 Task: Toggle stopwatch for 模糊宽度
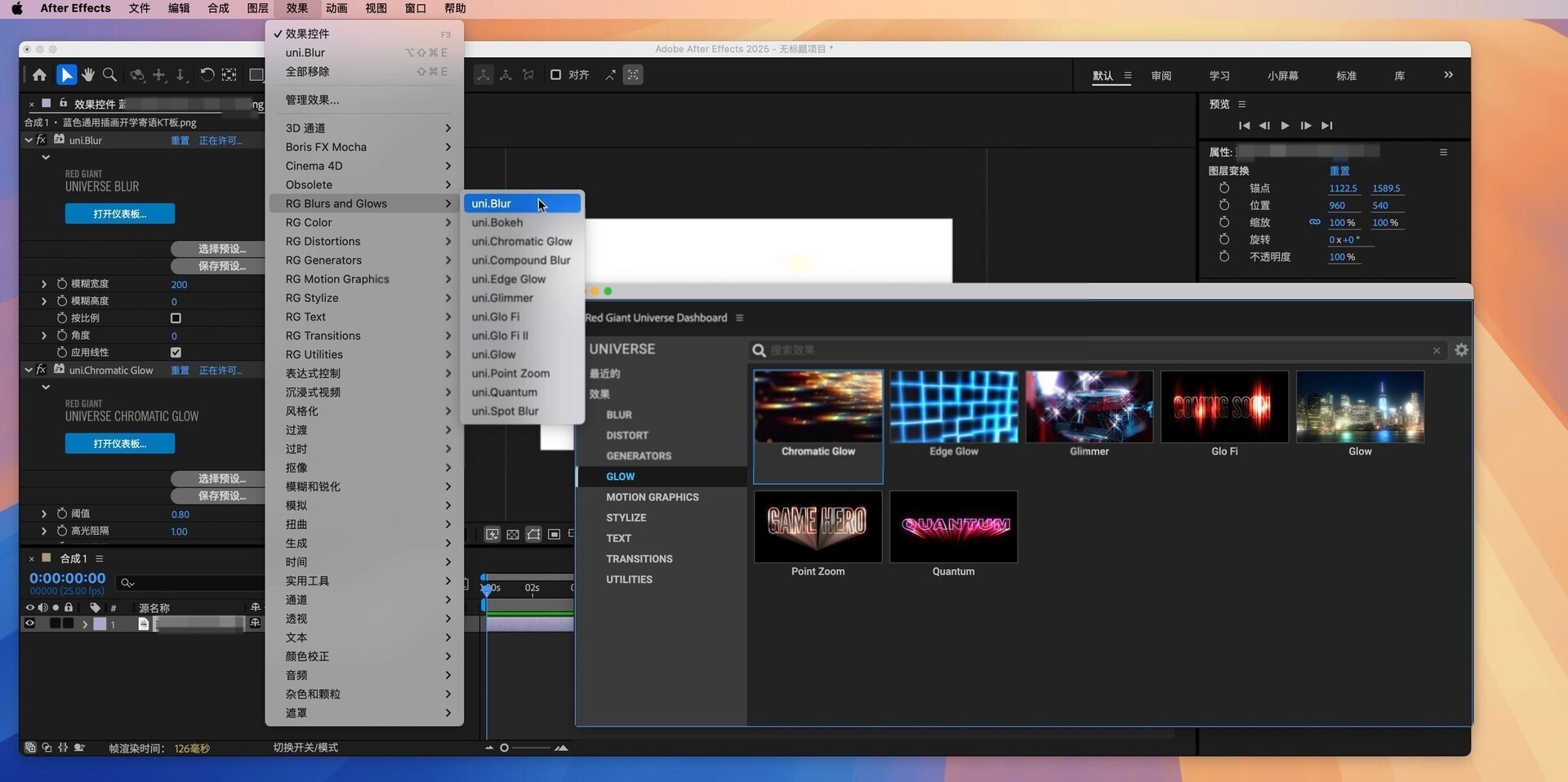click(x=62, y=284)
